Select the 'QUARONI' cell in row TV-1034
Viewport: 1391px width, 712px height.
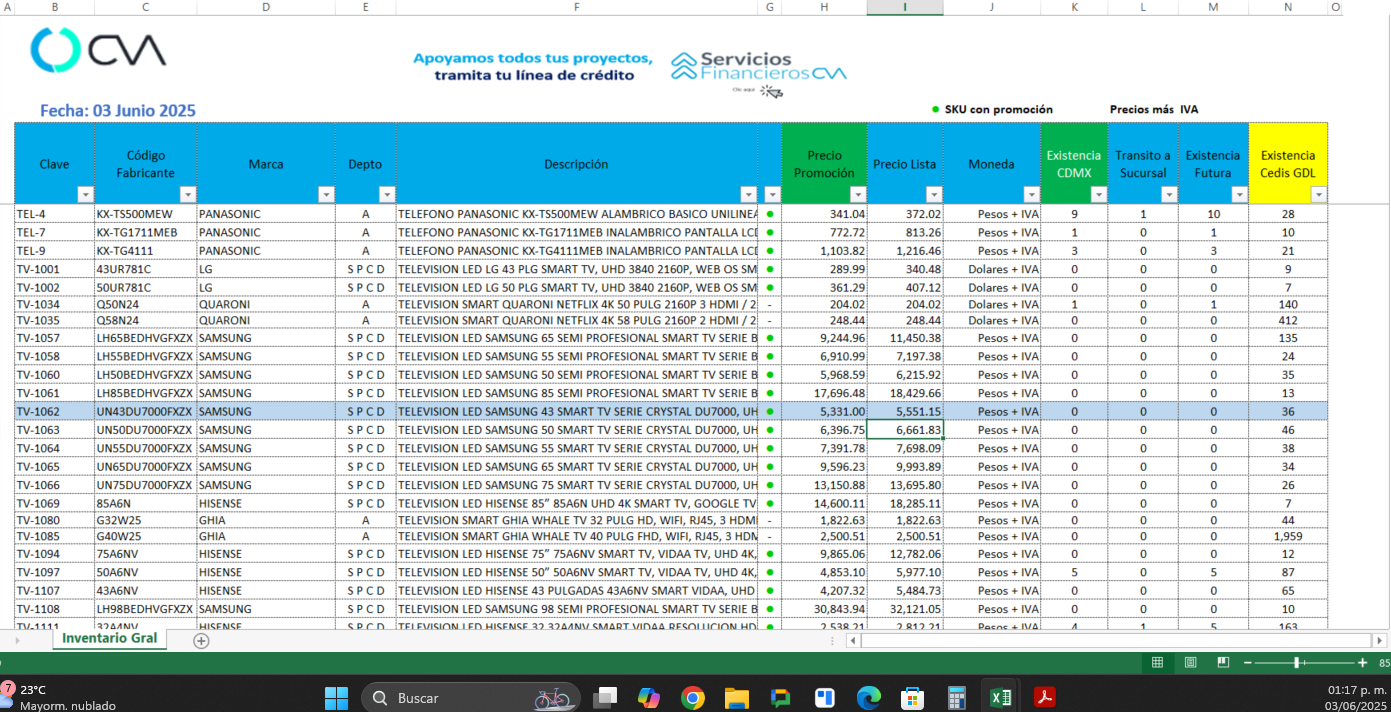point(266,304)
